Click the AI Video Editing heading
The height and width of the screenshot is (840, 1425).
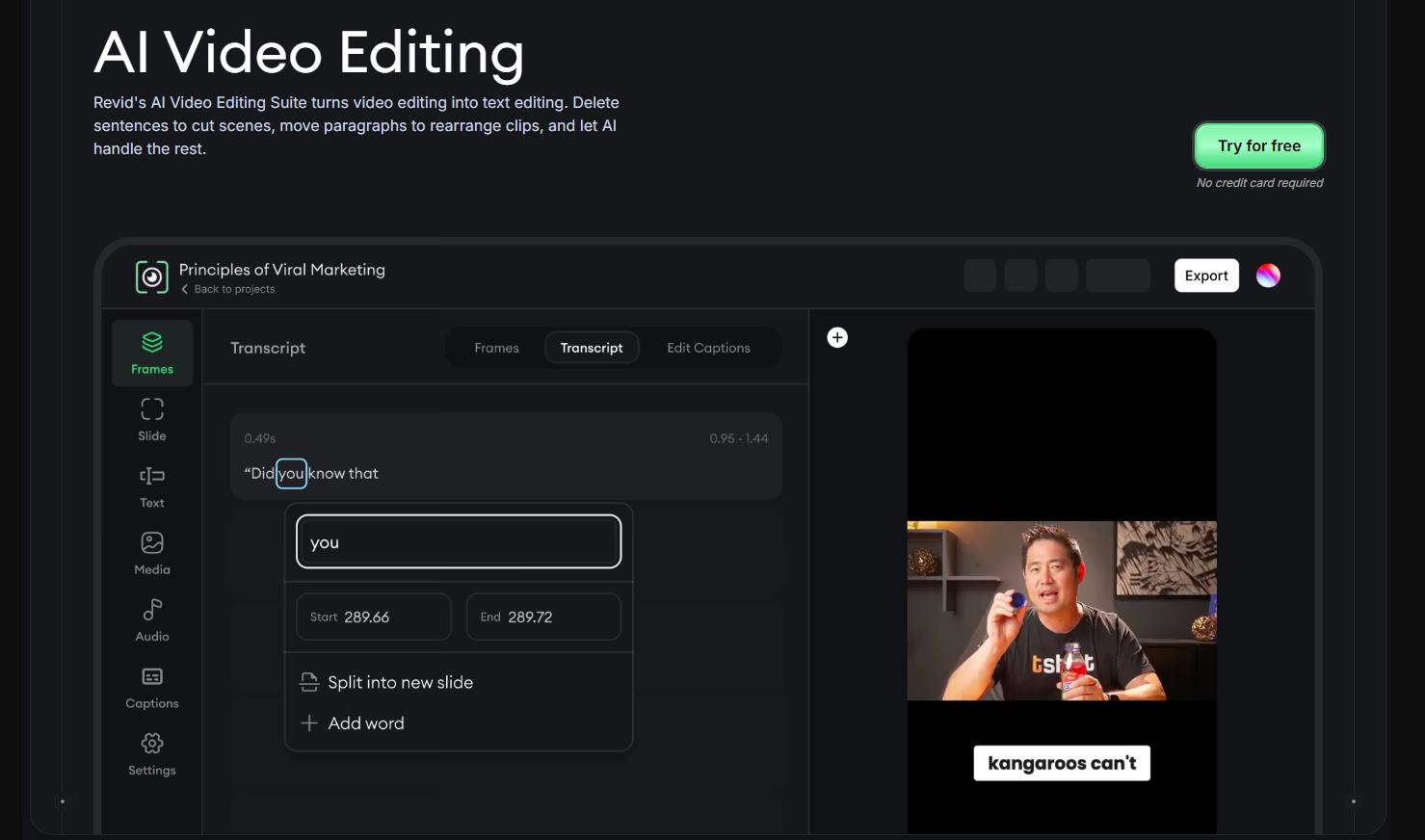(x=309, y=52)
